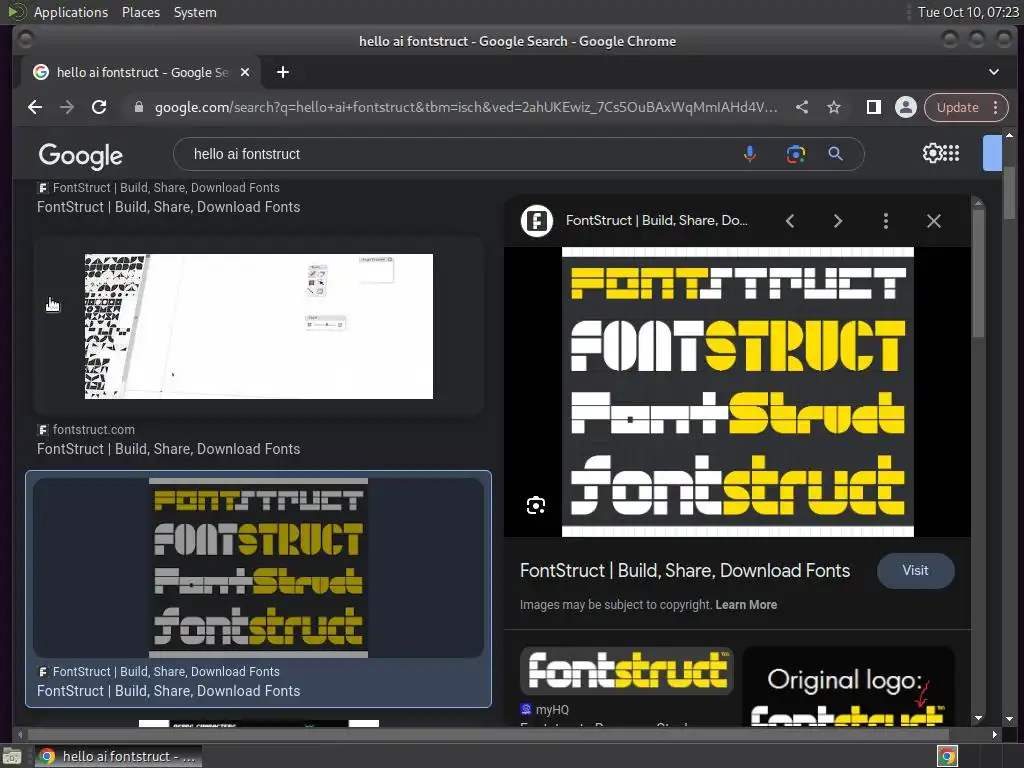Click the show desktop icon in taskbar
The width and height of the screenshot is (1024, 768).
[12, 756]
